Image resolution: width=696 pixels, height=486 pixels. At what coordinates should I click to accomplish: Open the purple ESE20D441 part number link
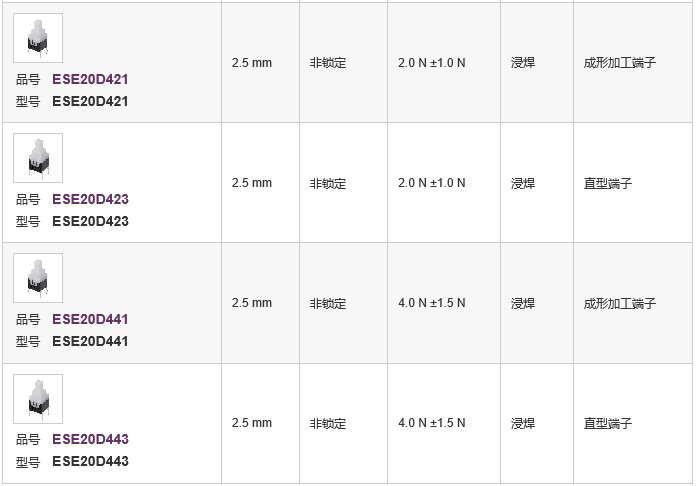click(90, 319)
